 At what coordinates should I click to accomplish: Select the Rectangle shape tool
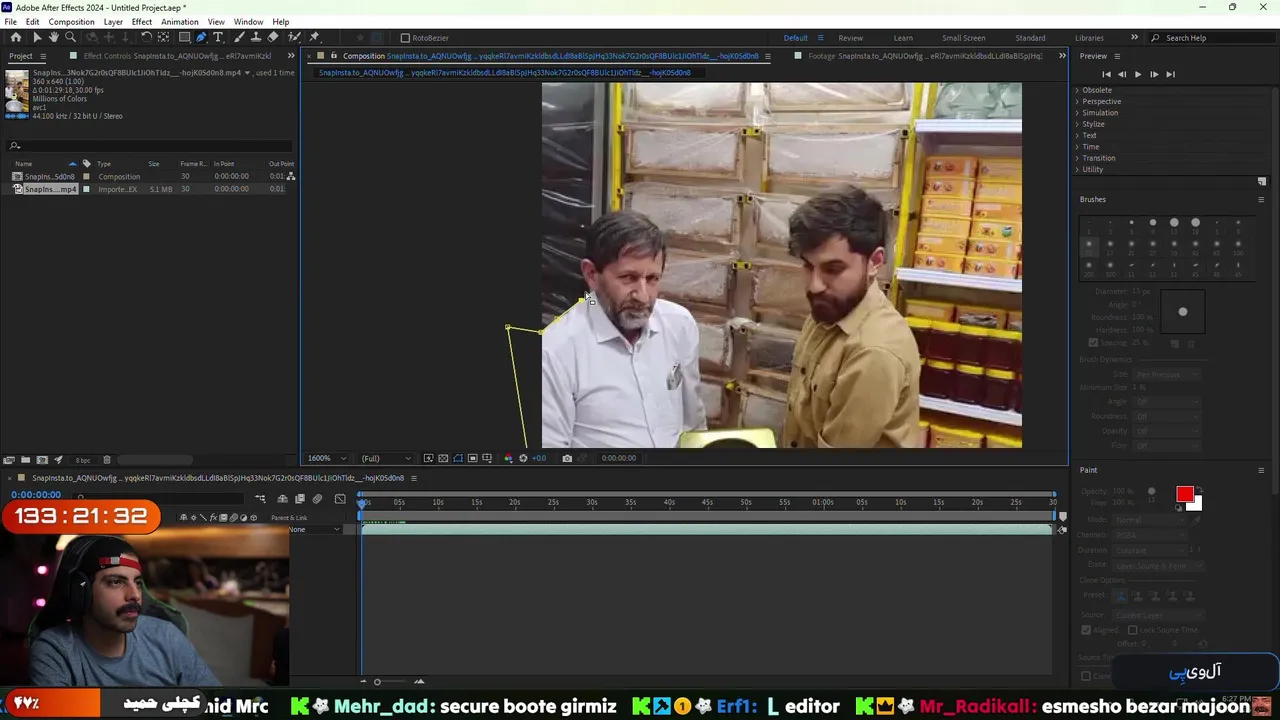pos(184,37)
